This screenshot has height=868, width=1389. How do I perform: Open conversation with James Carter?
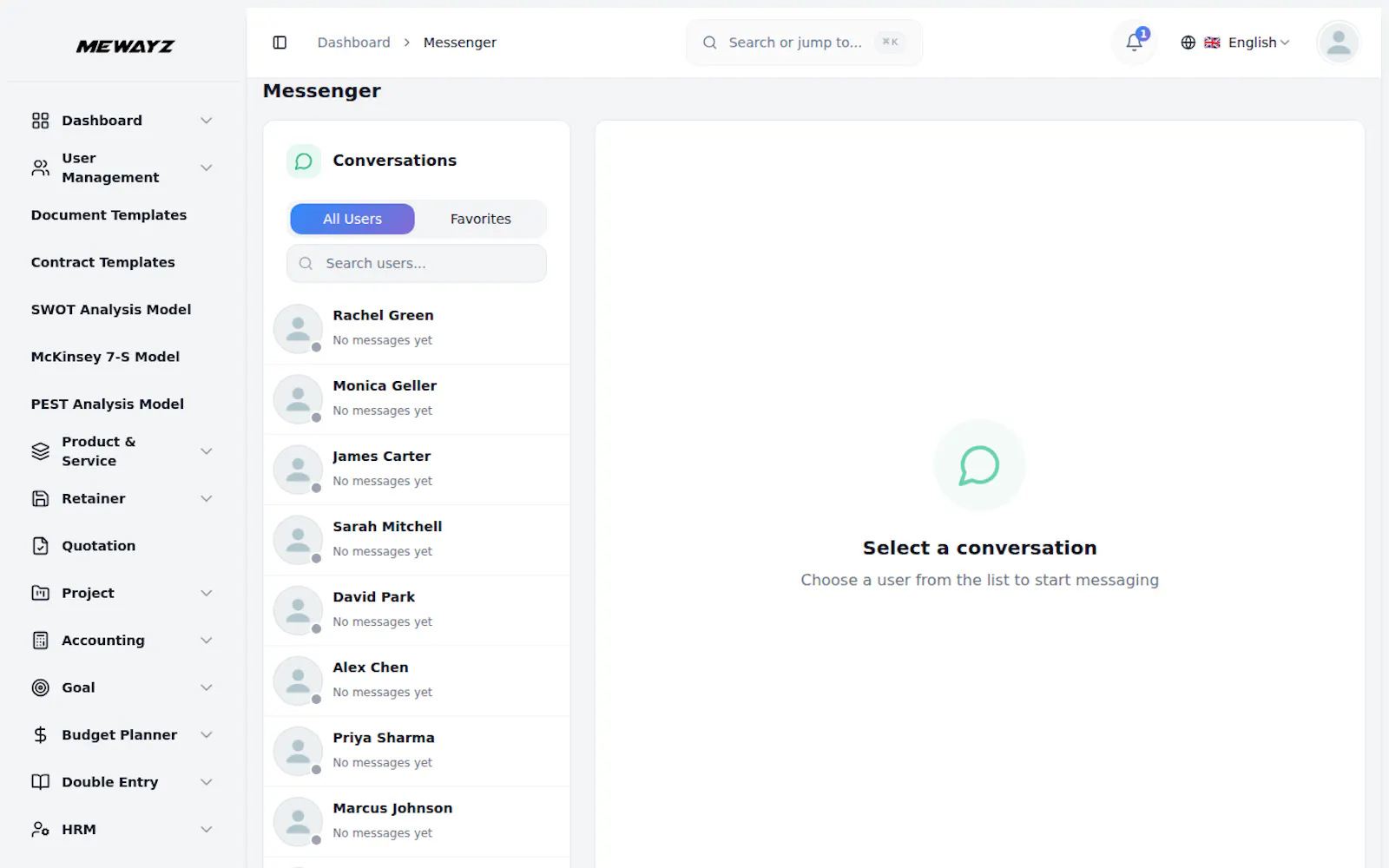point(417,469)
